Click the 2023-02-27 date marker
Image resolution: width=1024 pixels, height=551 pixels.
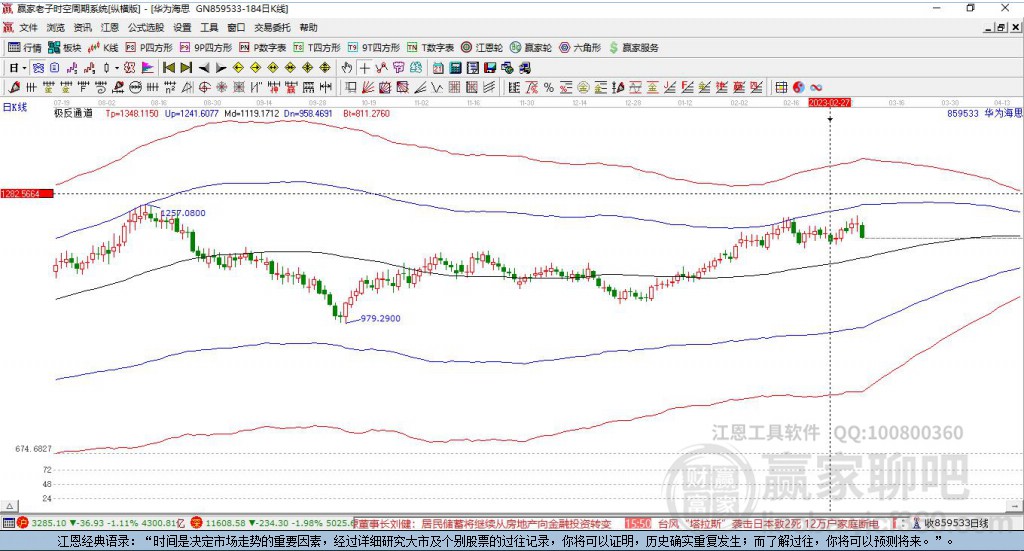[x=829, y=103]
